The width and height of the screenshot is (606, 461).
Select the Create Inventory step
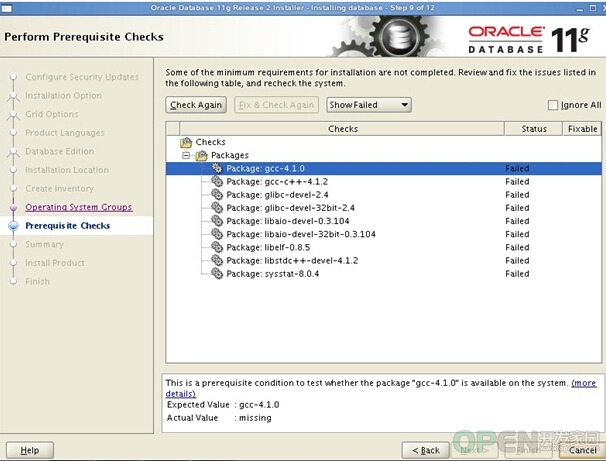60,188
